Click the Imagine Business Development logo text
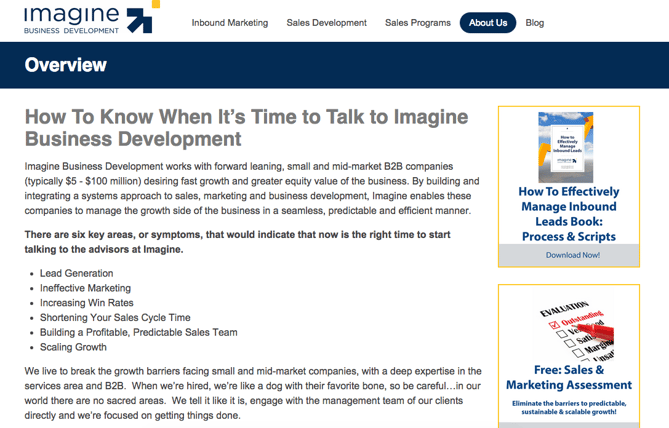This screenshot has height=428, width=669. (70, 17)
